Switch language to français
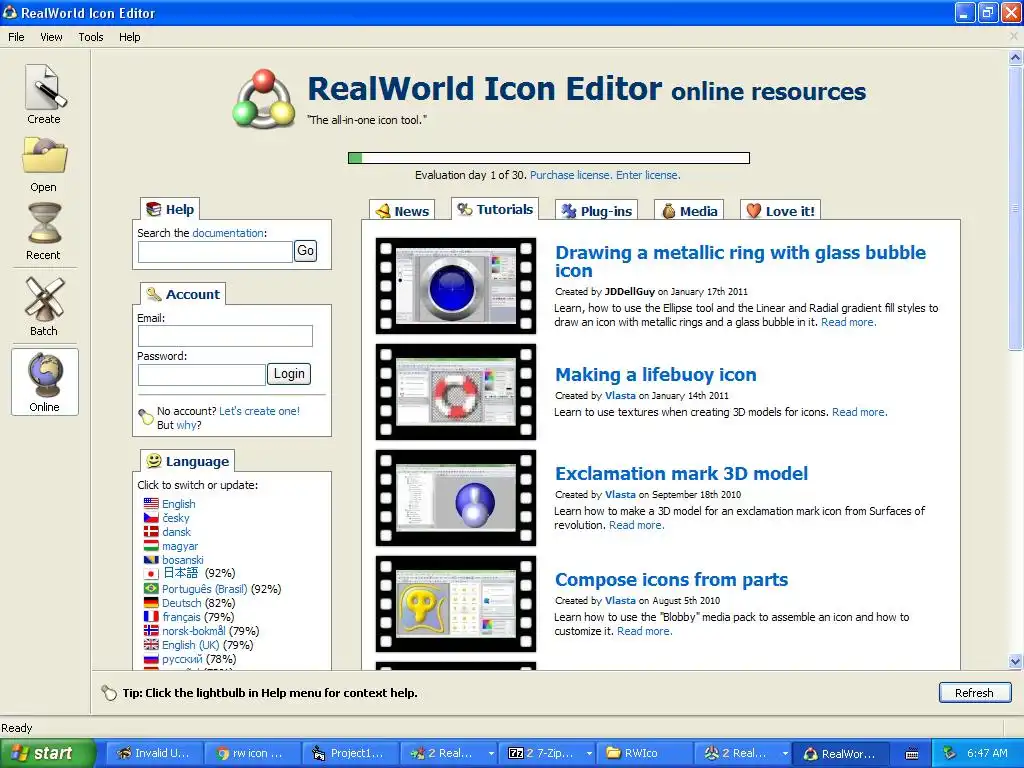The height and width of the screenshot is (768, 1024). pos(182,616)
